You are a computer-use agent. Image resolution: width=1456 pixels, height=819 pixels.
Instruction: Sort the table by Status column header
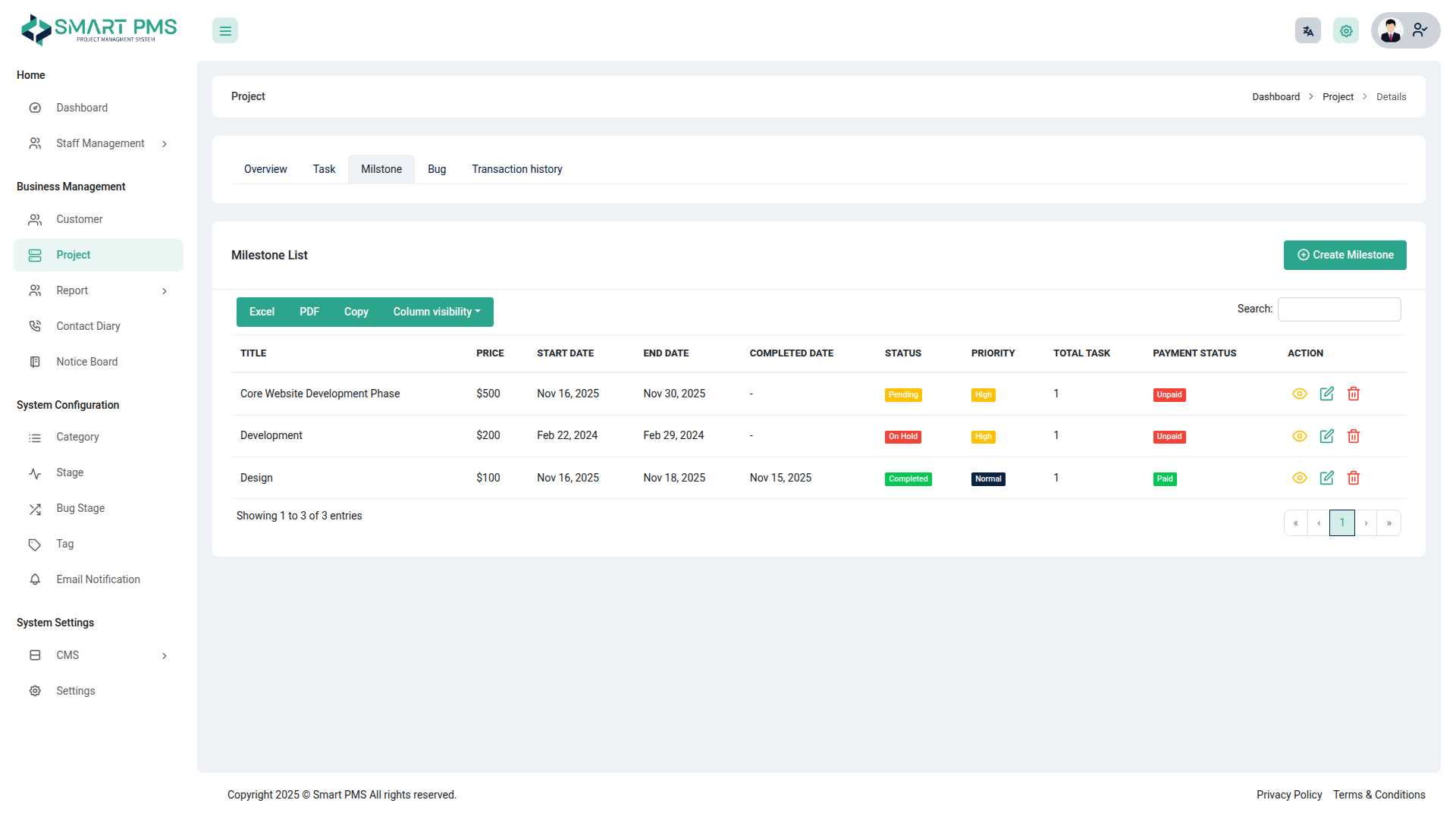coord(902,353)
